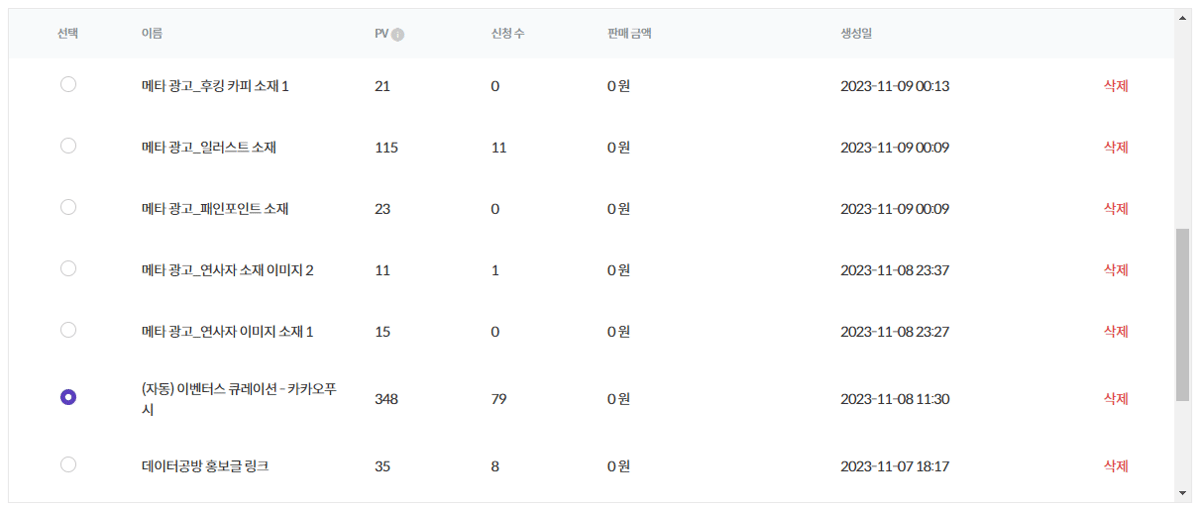Delete 데이터공방 홍보글 링크 row
The height and width of the screenshot is (510, 1200).
1116,465
